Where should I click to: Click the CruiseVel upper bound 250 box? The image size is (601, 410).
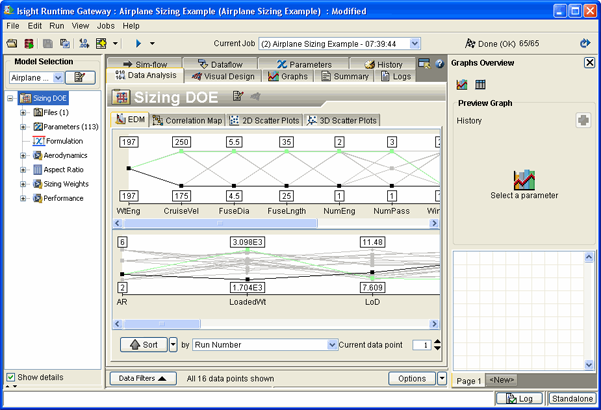point(181,142)
